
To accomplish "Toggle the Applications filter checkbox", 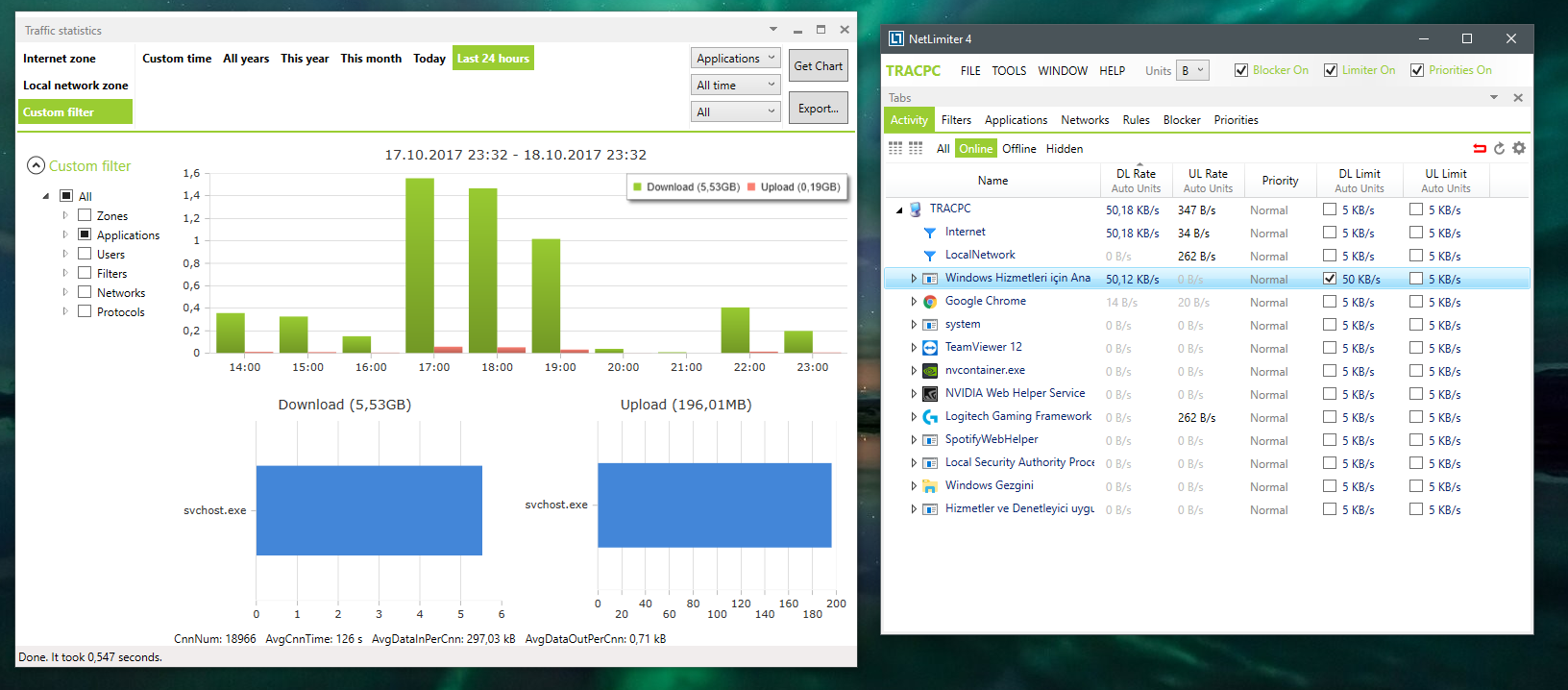I will click(x=85, y=234).
